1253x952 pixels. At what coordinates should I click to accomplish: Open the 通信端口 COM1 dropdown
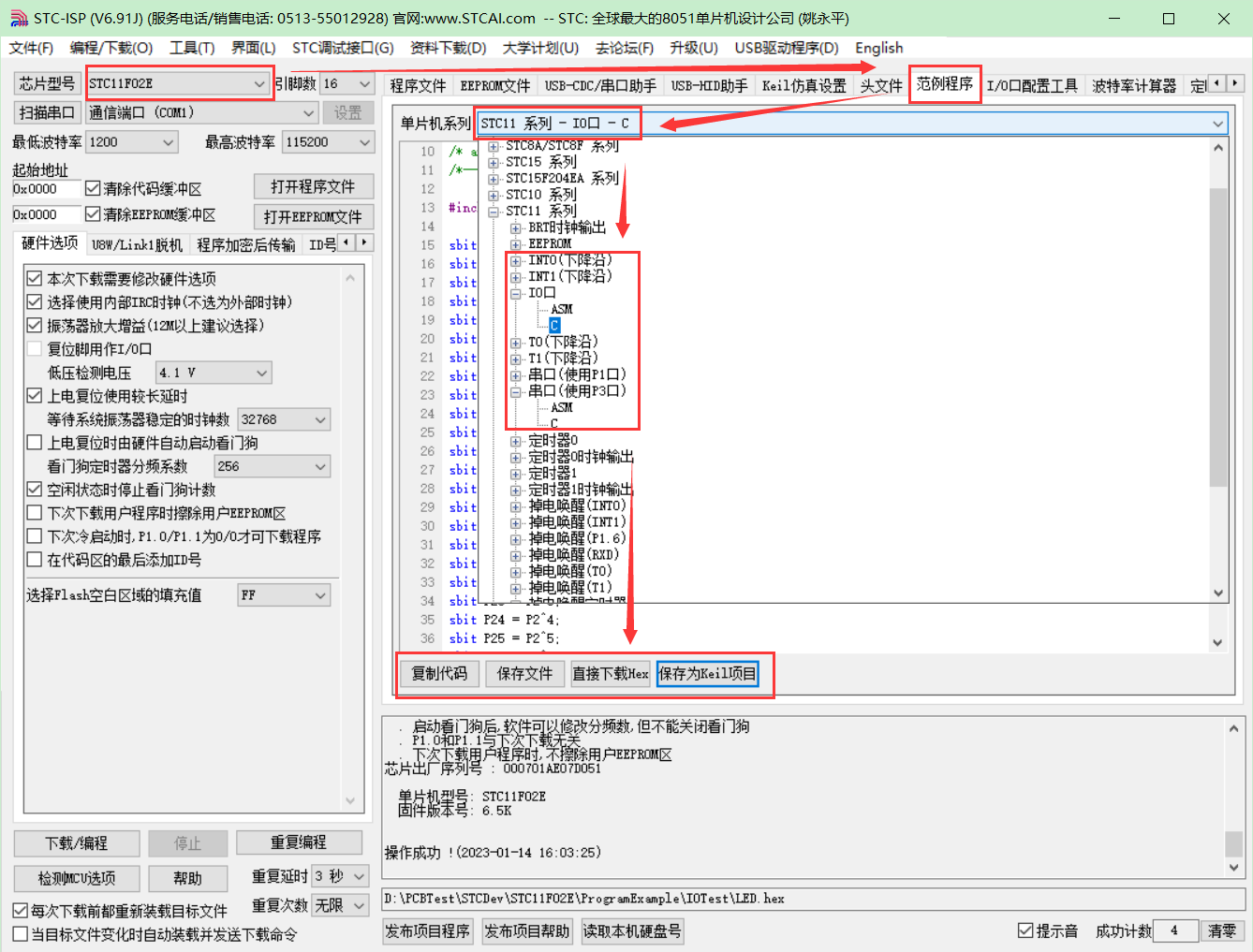coord(202,112)
